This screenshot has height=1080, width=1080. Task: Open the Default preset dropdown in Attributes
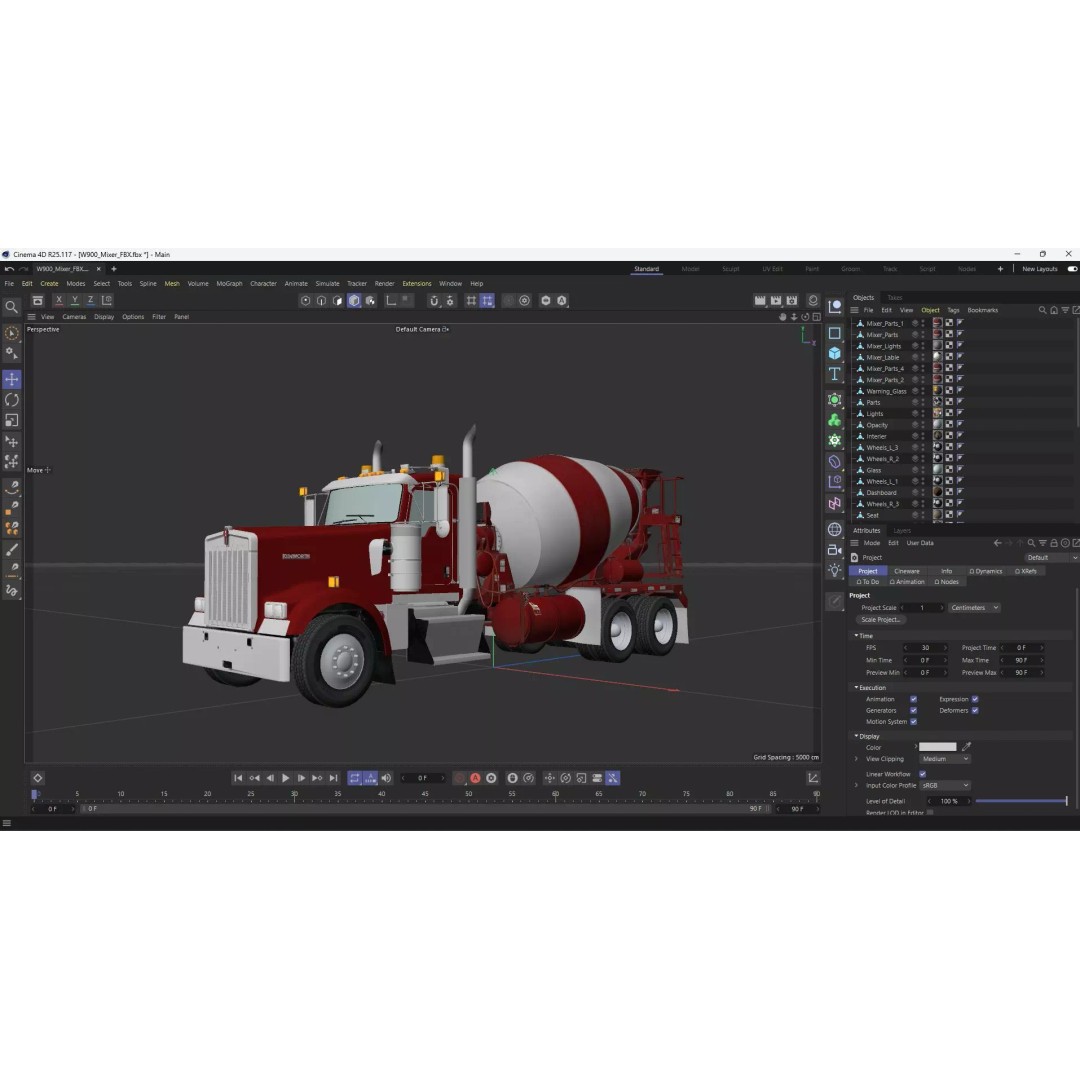point(1051,557)
